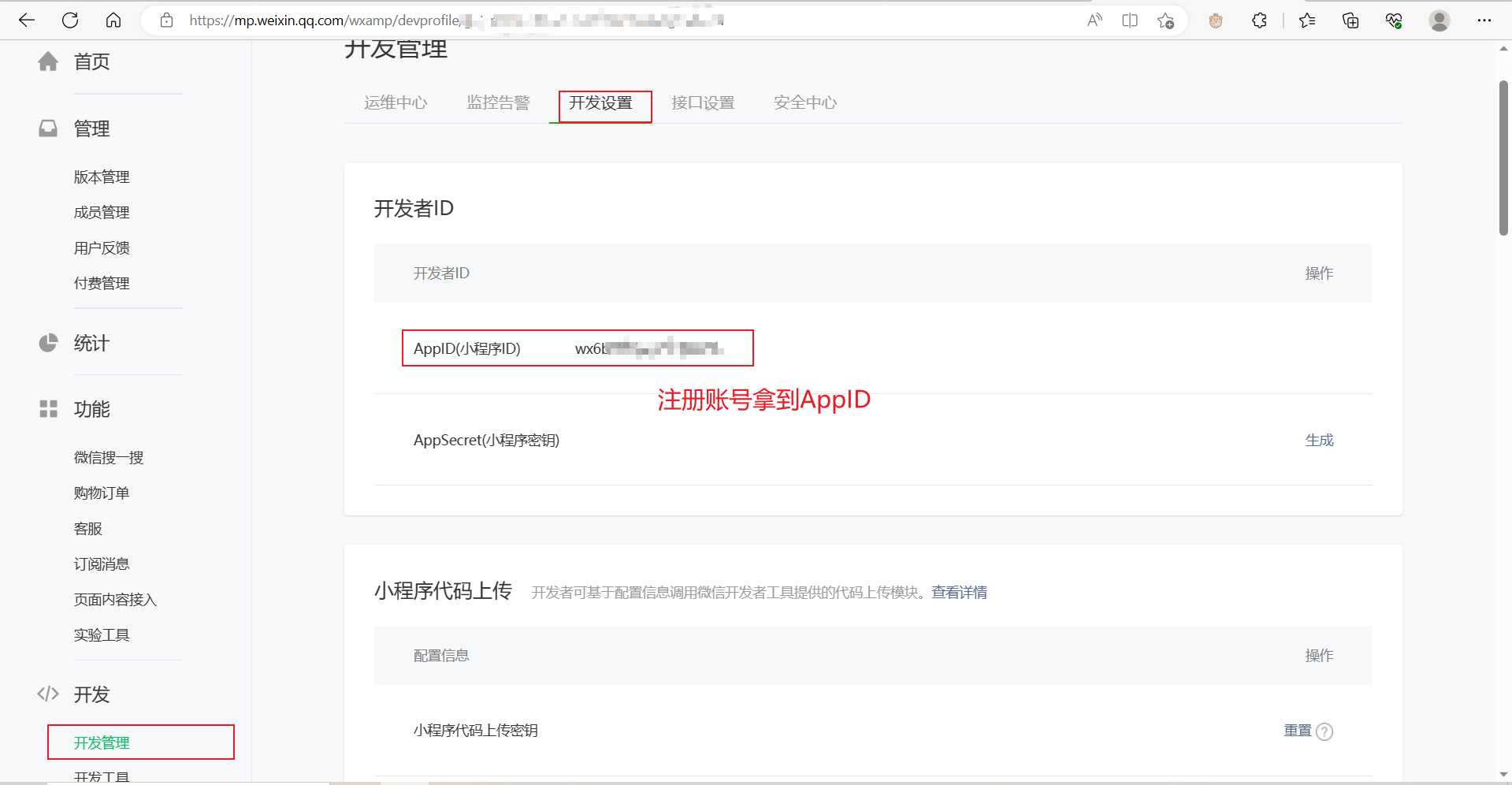Open 微信搜一搜 in the sidebar
Image resolution: width=1512 pixels, height=785 pixels.
(109, 457)
